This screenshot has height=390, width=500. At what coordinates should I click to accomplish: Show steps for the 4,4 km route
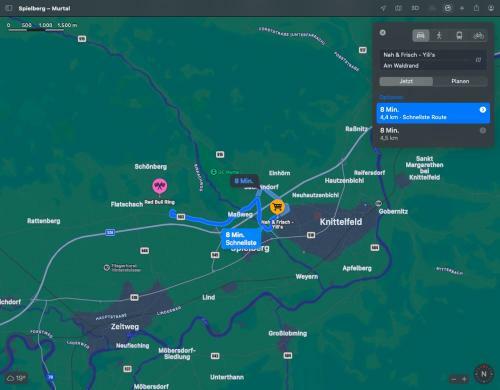(x=483, y=110)
